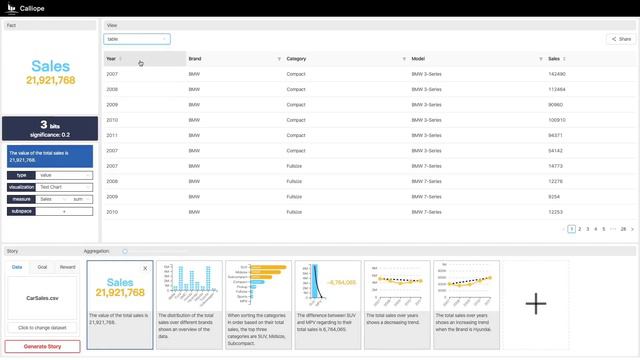Click the Sales 21,921,768 fact preview

coord(51,72)
